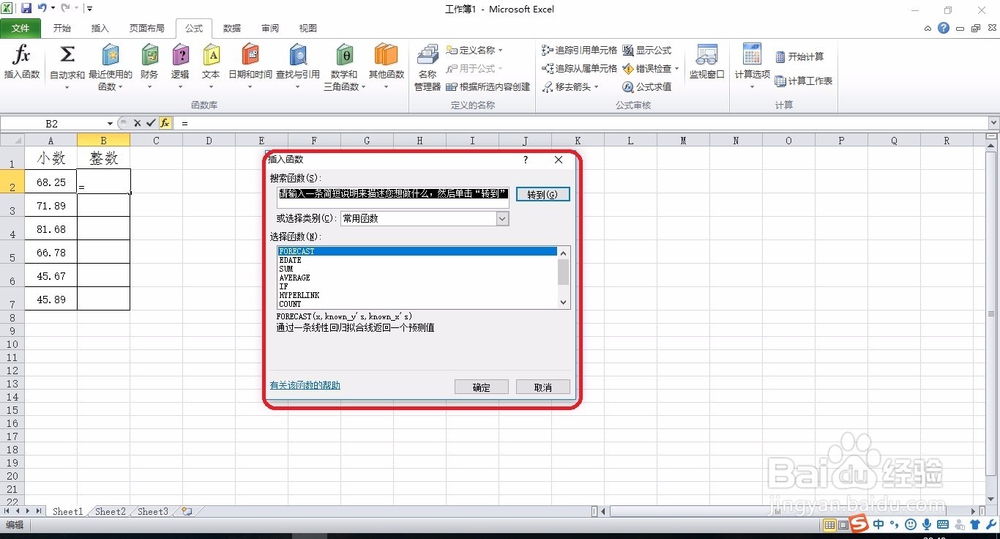Image resolution: width=1000 pixels, height=539 pixels.
Task: Click the OK (确定) button
Action: point(482,387)
